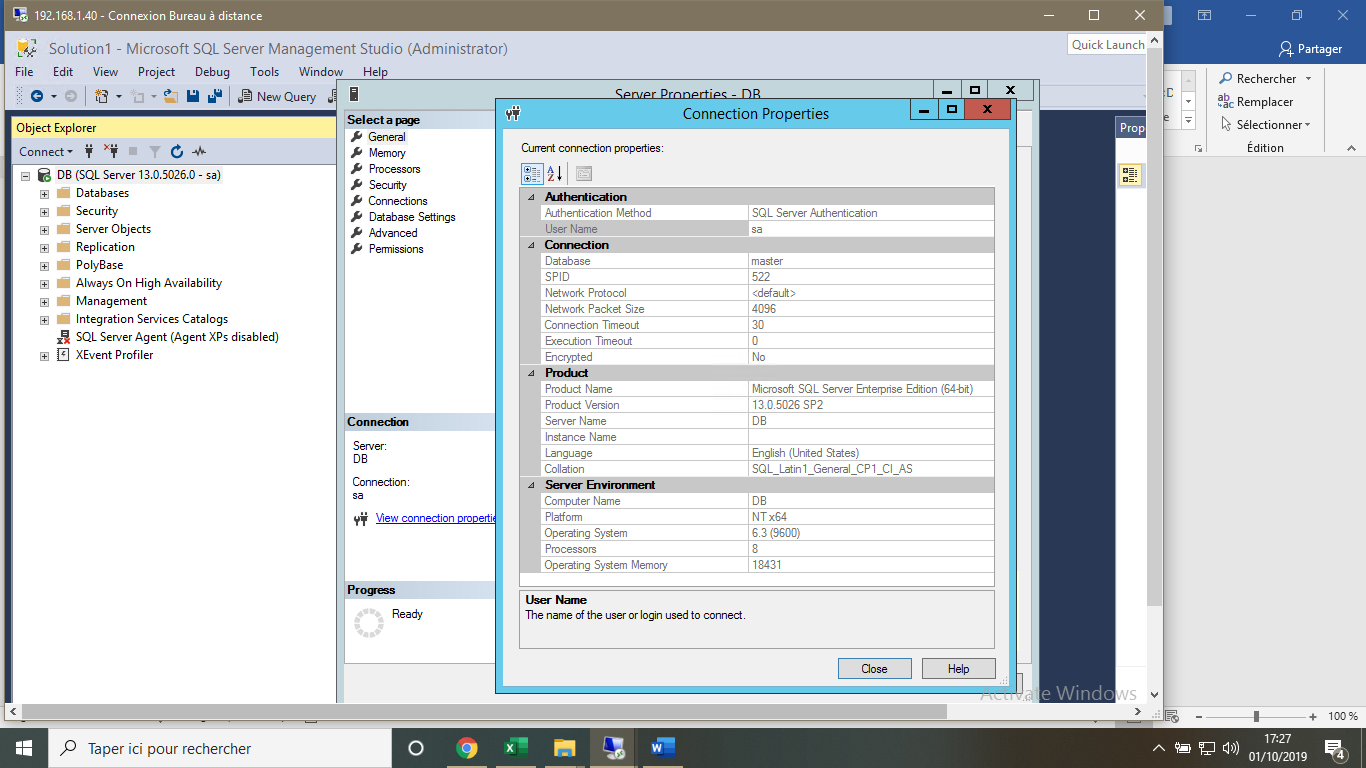This screenshot has width=1366, height=768.
Task: Switch to Categorized view in Connection Properties
Action: (532, 174)
